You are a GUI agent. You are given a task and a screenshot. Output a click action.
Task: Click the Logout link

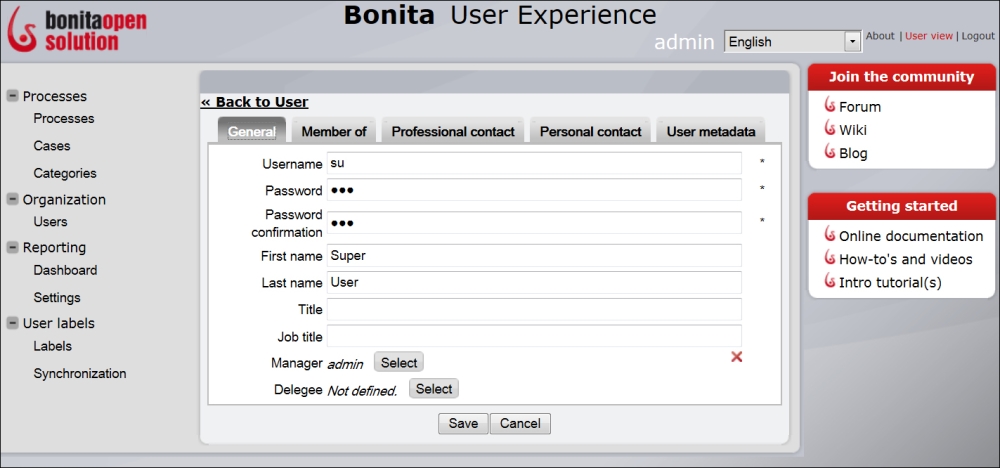tap(978, 36)
